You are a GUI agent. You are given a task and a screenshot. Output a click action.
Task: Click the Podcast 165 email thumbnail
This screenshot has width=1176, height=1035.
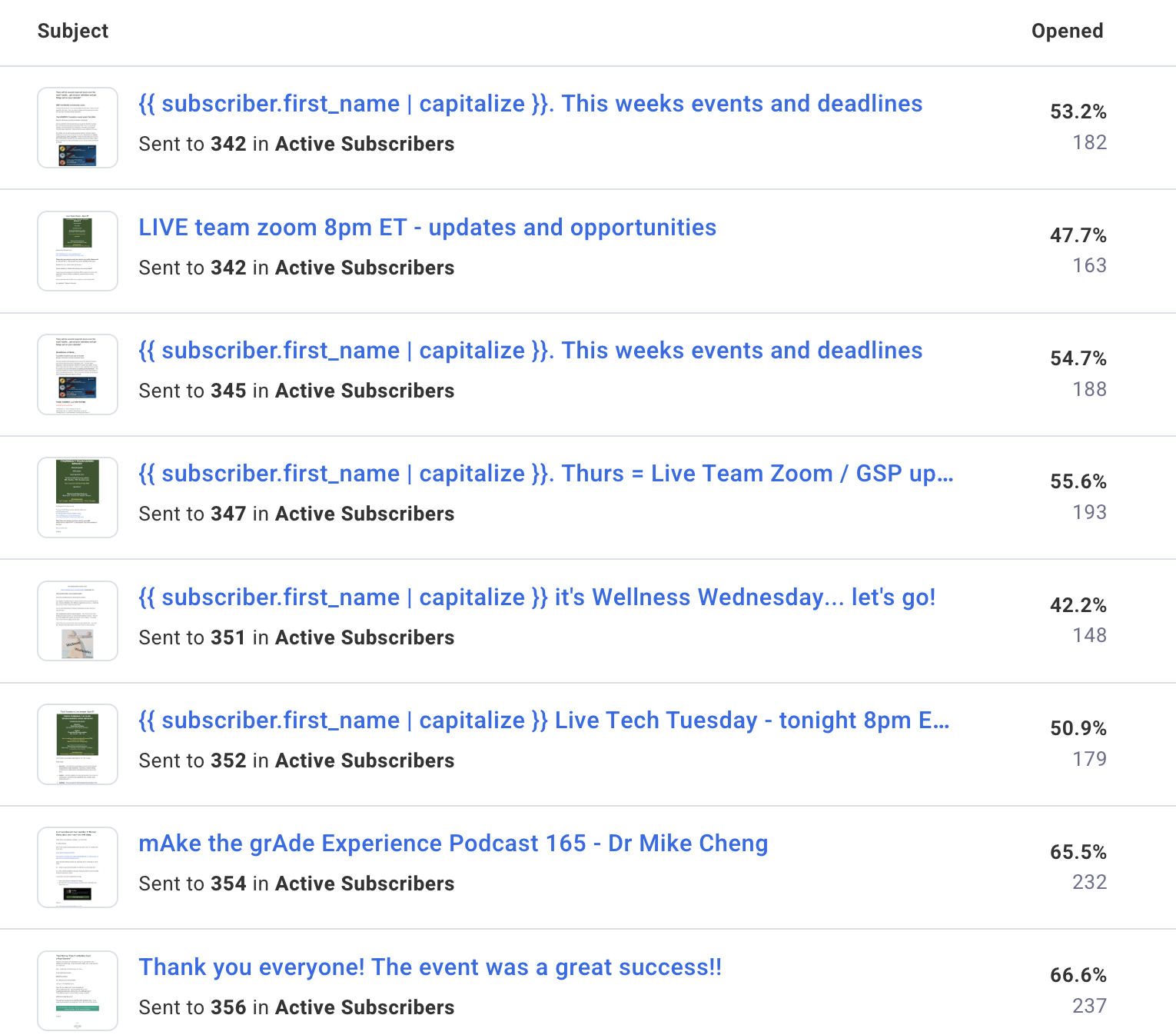point(77,867)
